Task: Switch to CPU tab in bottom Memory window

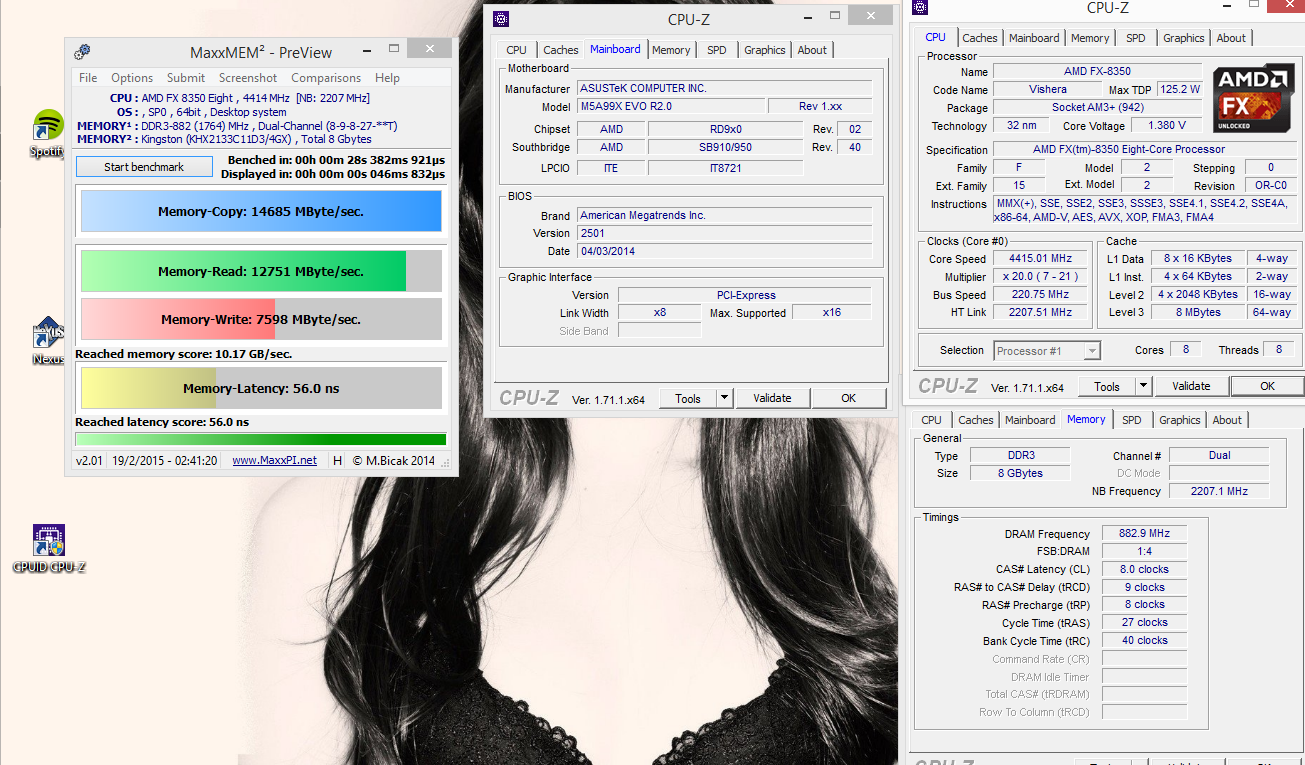Action: pyautogui.click(x=931, y=420)
